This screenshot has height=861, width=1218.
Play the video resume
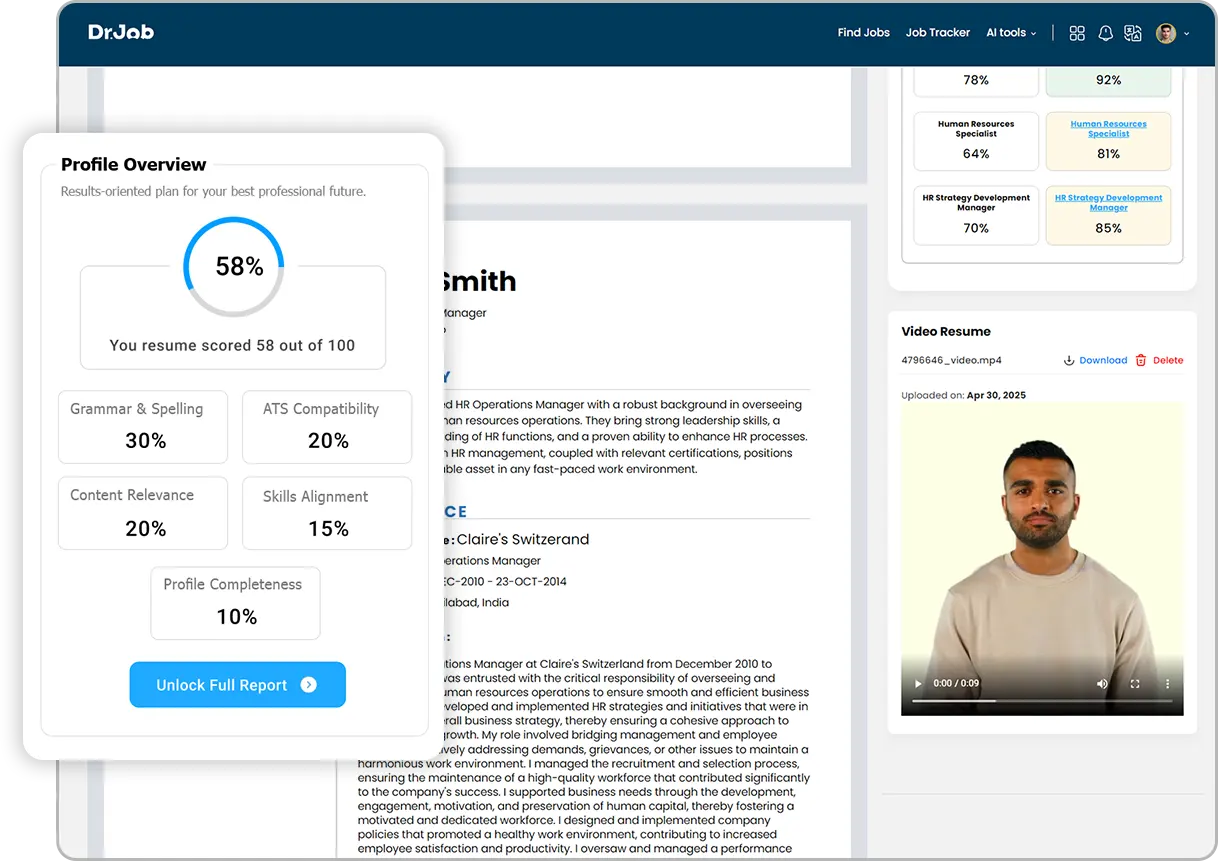point(918,684)
